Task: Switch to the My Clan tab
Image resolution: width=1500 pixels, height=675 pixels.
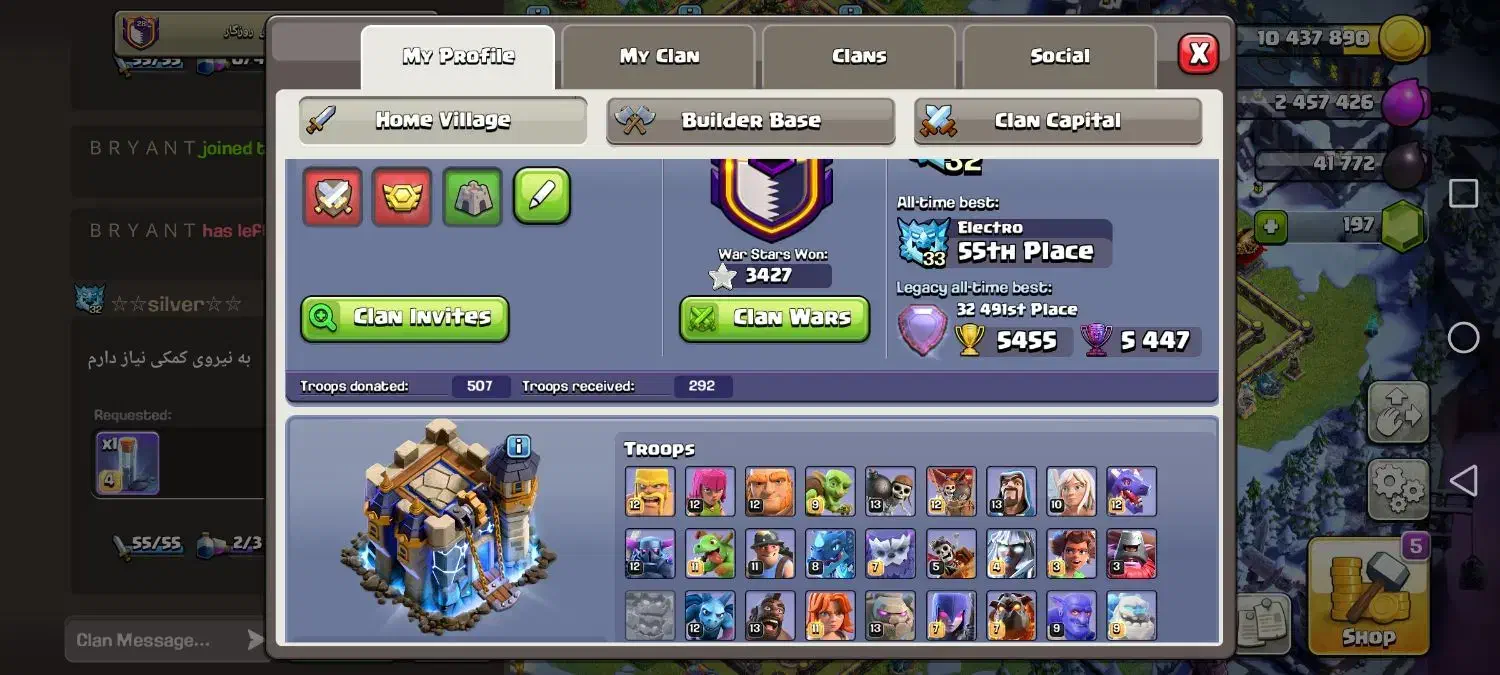Action: coord(658,56)
